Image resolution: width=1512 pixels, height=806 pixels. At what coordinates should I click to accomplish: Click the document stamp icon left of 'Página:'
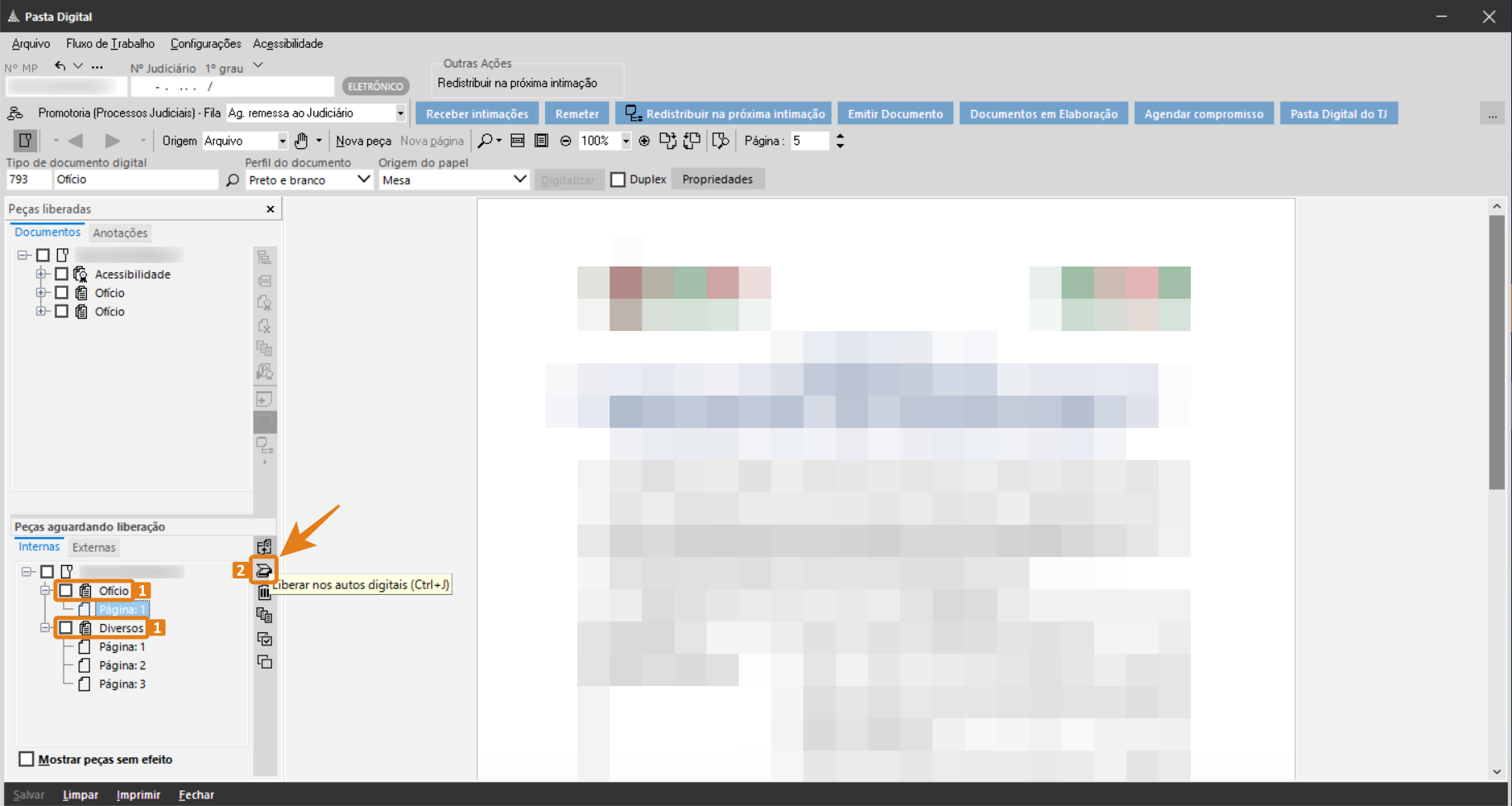coord(720,141)
